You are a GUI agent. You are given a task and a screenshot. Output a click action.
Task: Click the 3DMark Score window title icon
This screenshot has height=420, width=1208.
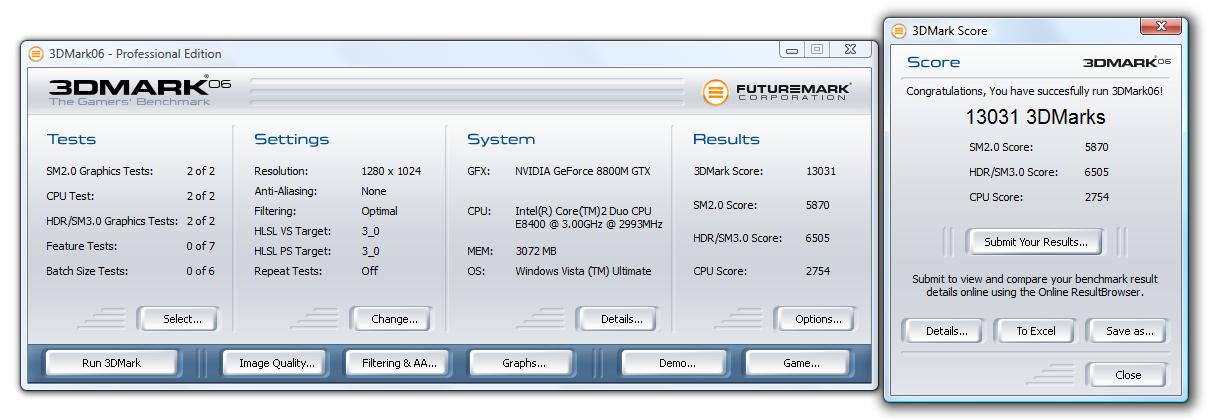(x=899, y=31)
